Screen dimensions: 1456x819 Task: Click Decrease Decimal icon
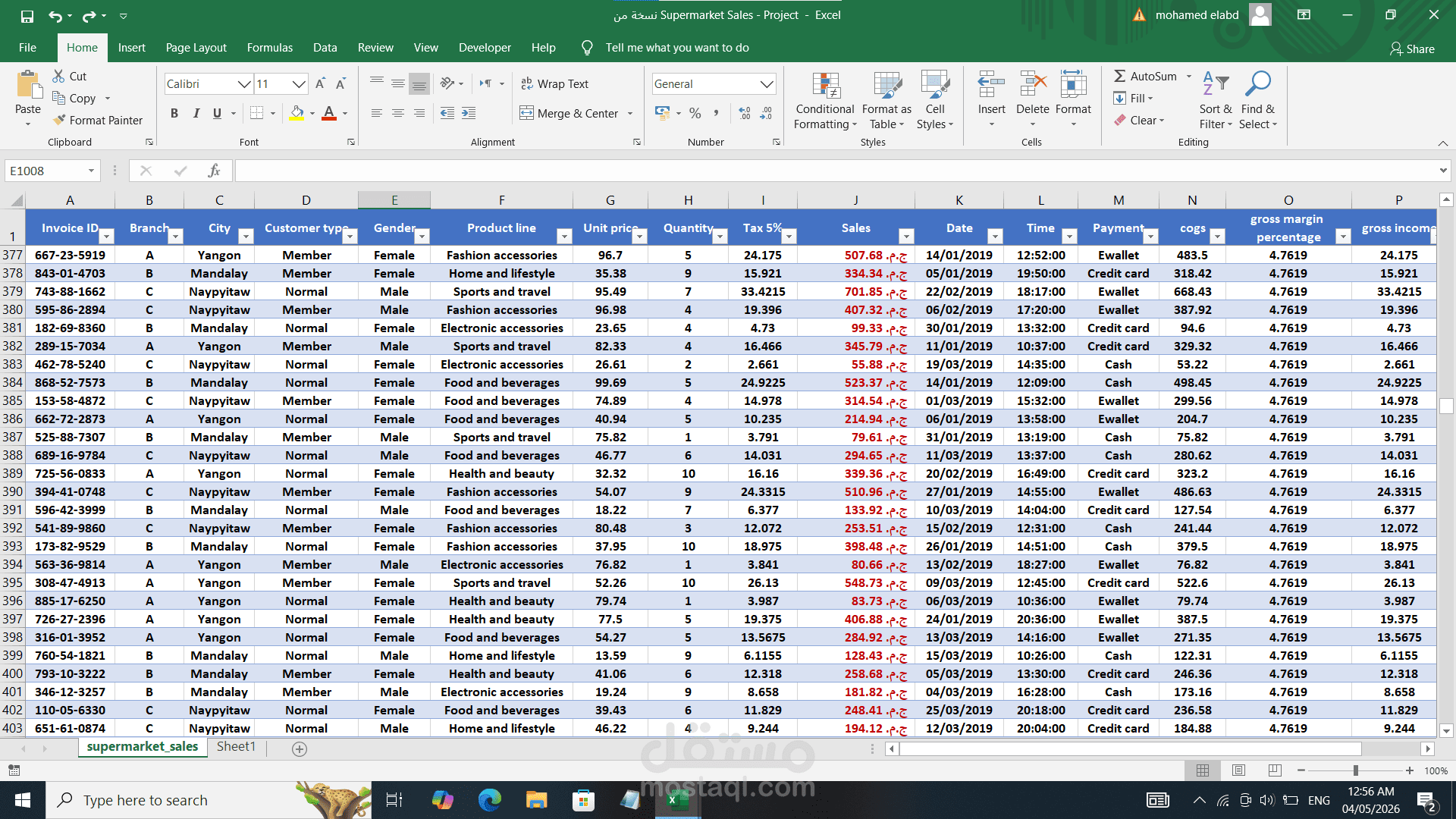tap(766, 113)
